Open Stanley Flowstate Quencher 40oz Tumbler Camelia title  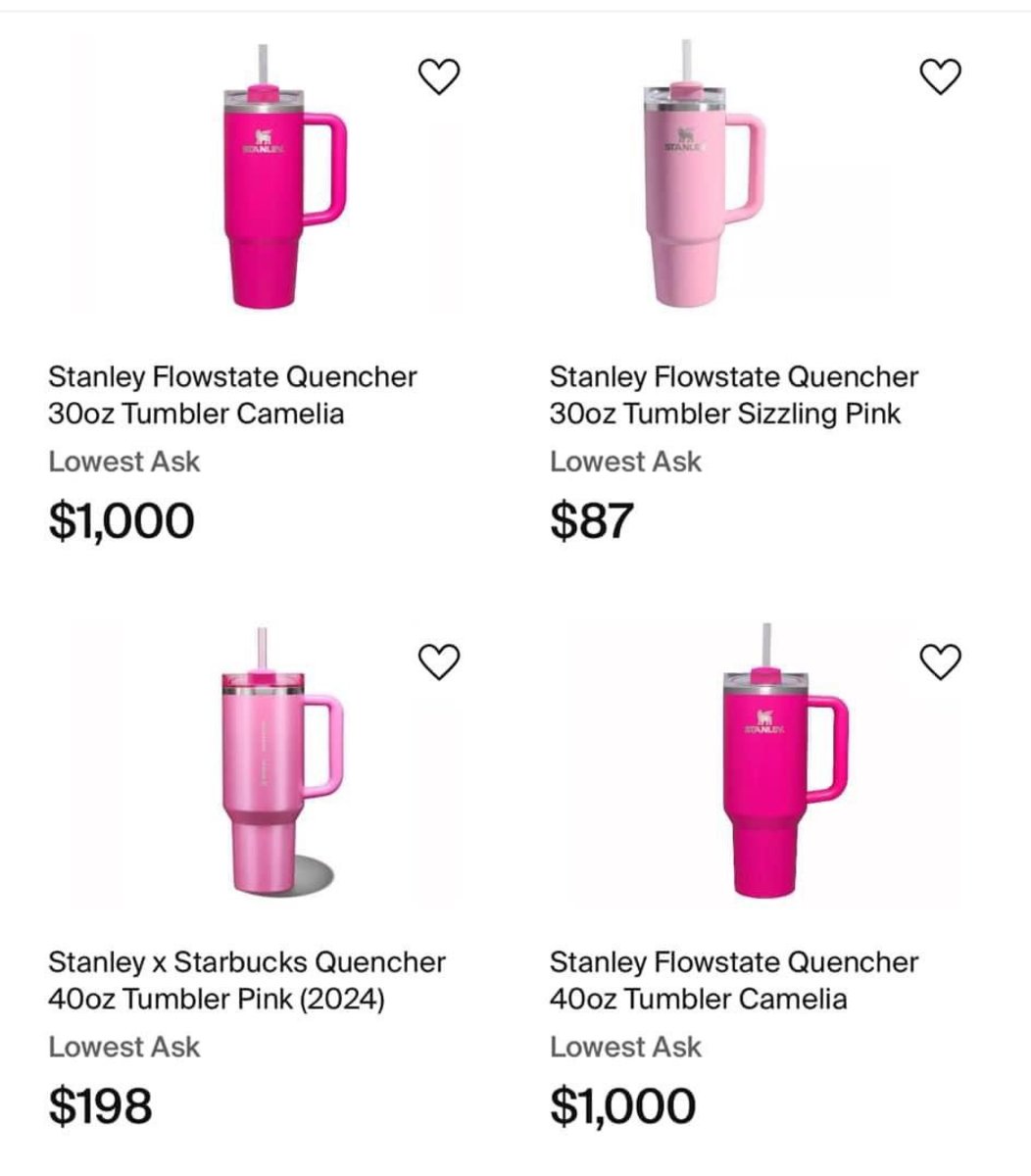click(x=734, y=981)
